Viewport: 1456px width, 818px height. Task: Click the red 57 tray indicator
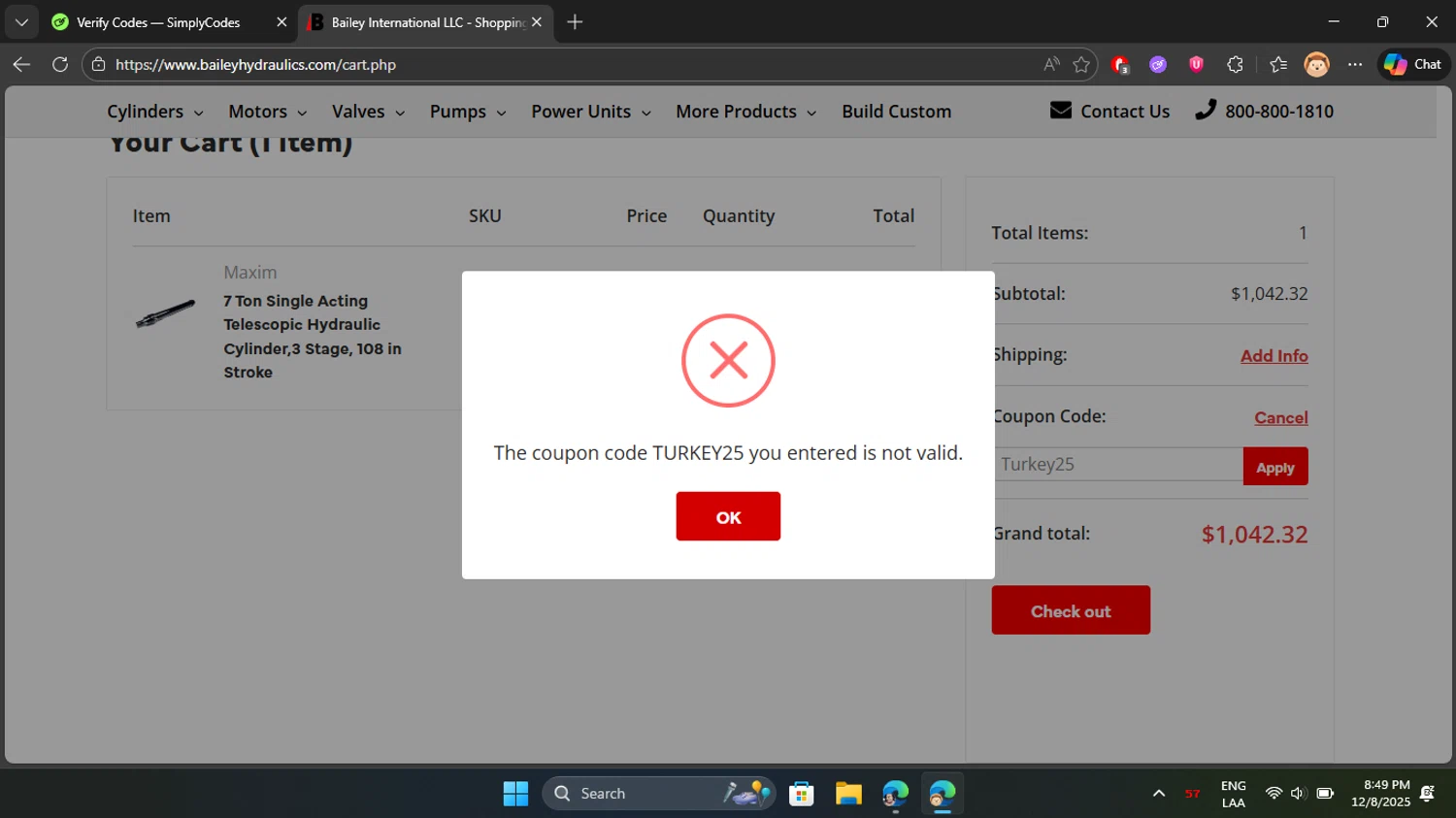point(1192,794)
